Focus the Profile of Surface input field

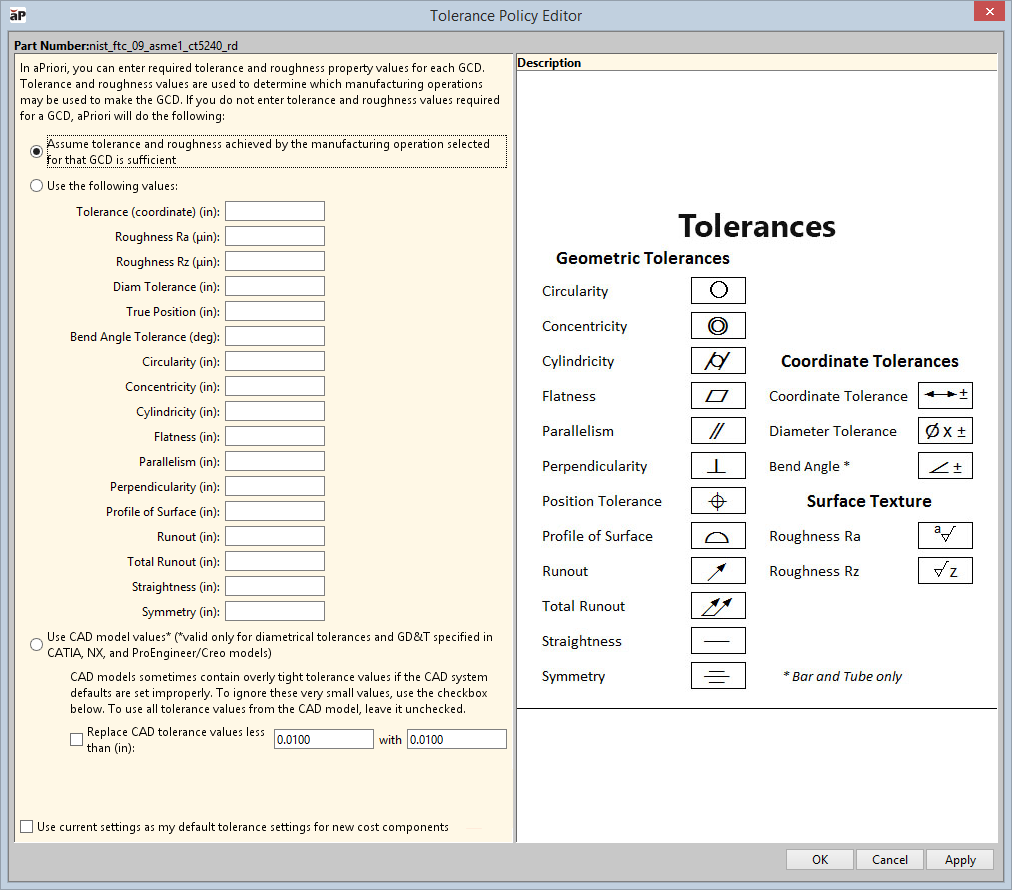(275, 511)
